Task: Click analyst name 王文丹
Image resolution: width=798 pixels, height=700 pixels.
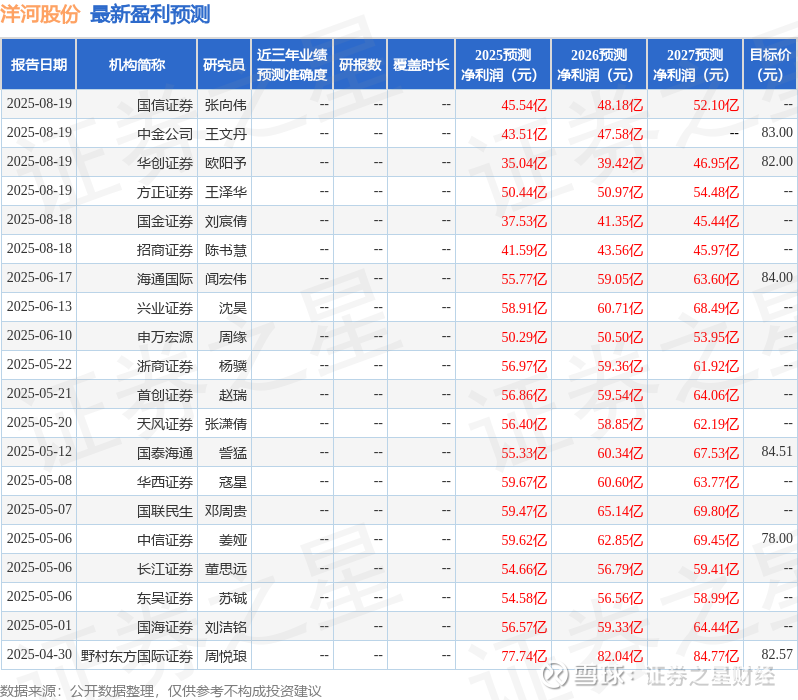Action: pos(225,134)
